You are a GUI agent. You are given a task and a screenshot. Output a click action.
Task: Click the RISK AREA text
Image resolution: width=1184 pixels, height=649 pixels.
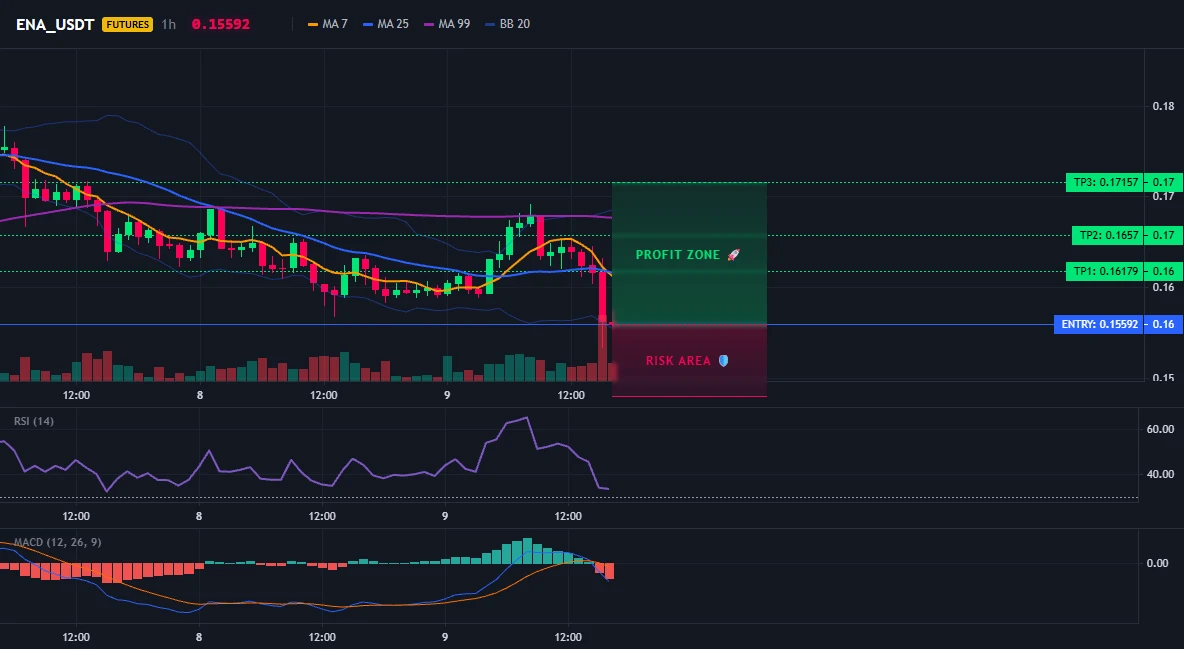678,360
